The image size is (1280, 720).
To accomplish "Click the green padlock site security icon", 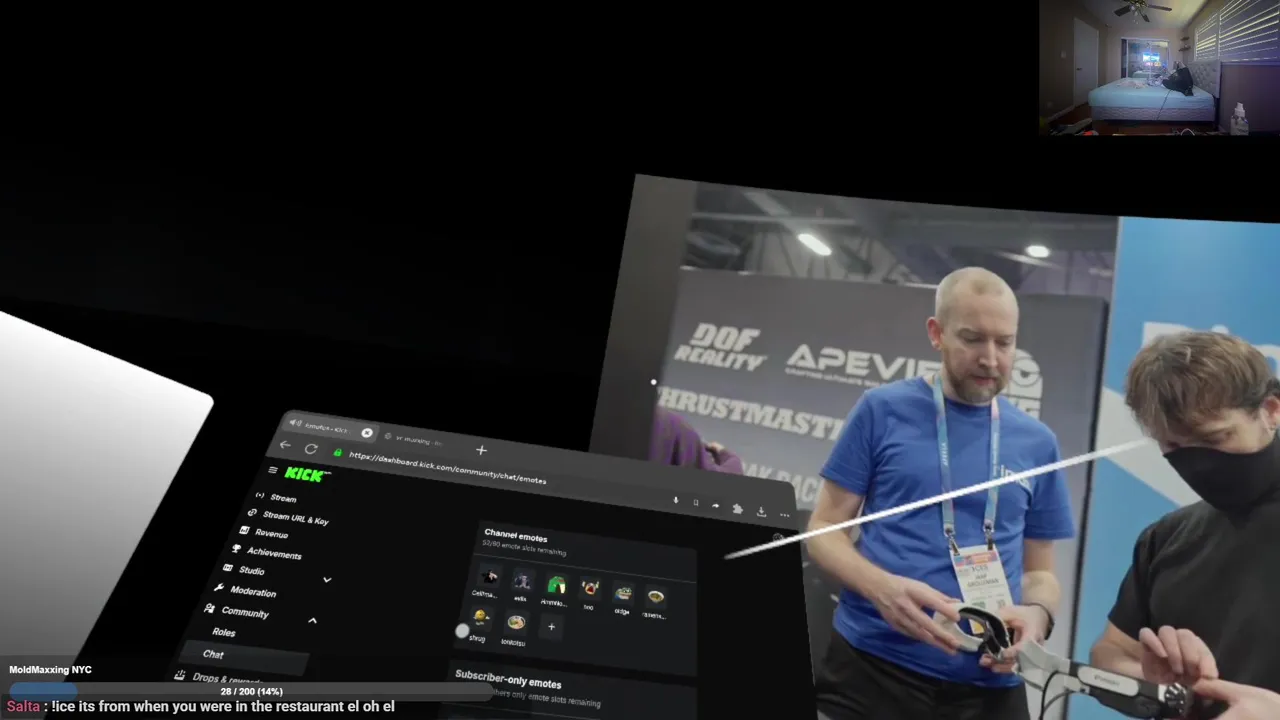I will coord(337,452).
